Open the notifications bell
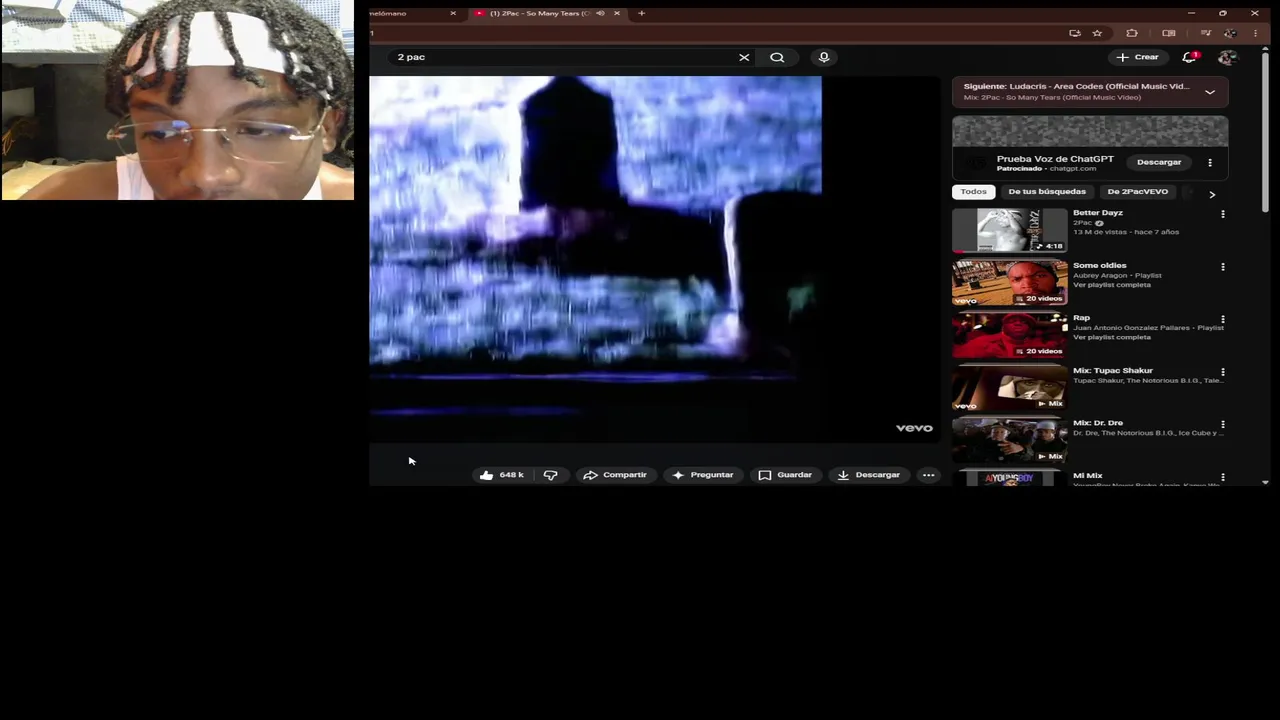The width and height of the screenshot is (1280, 720). pos(1189,57)
